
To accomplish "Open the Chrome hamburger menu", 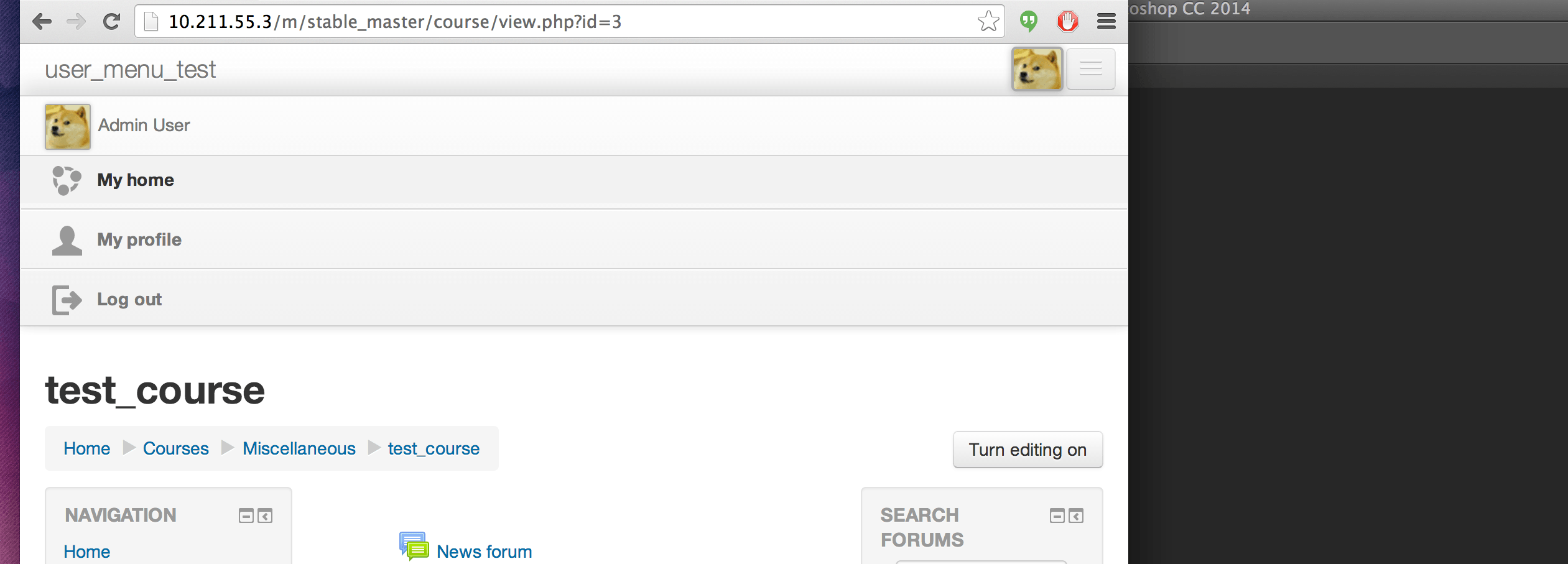I will 1106,22.
